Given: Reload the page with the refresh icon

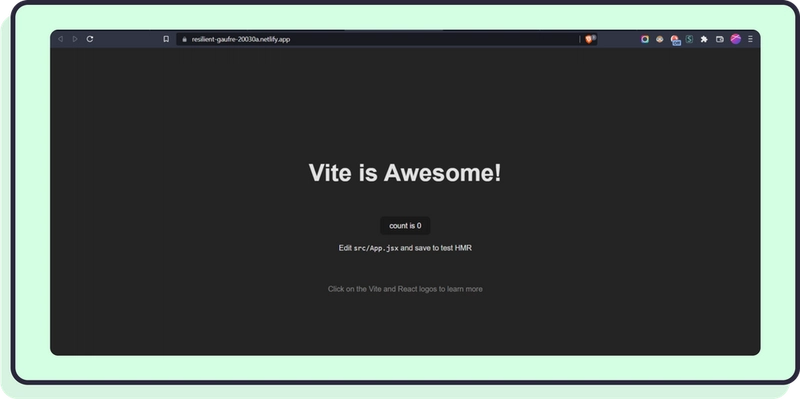Looking at the screenshot, I should (x=90, y=39).
